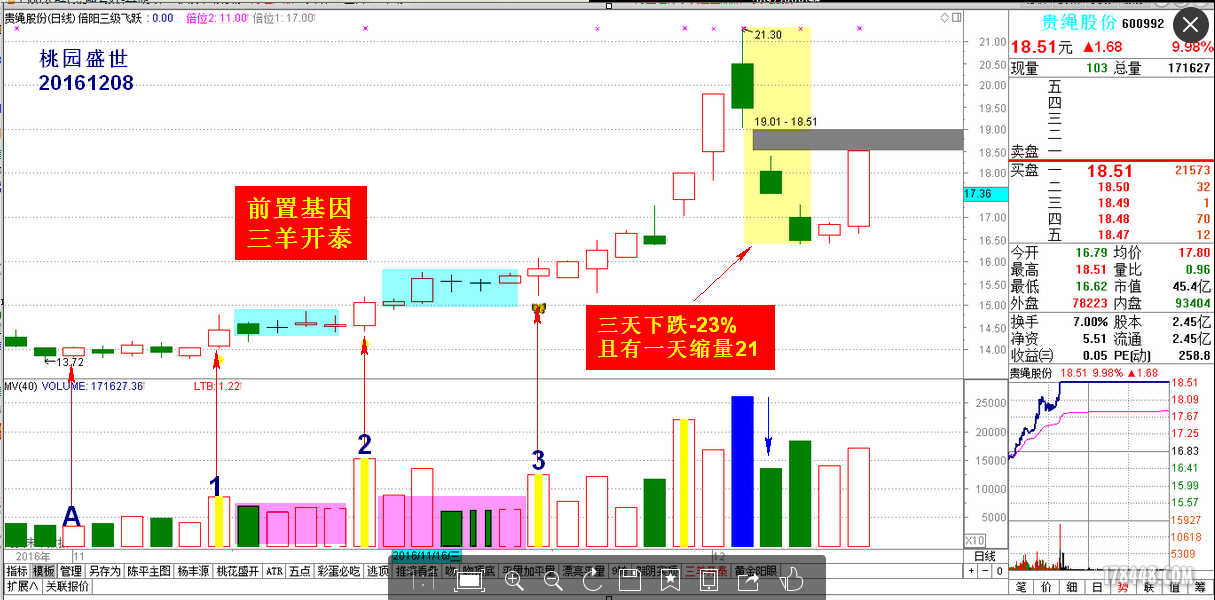This screenshot has width=1215, height=600.
Task: Click the 均价 value 17.80
Action: pos(1193,253)
